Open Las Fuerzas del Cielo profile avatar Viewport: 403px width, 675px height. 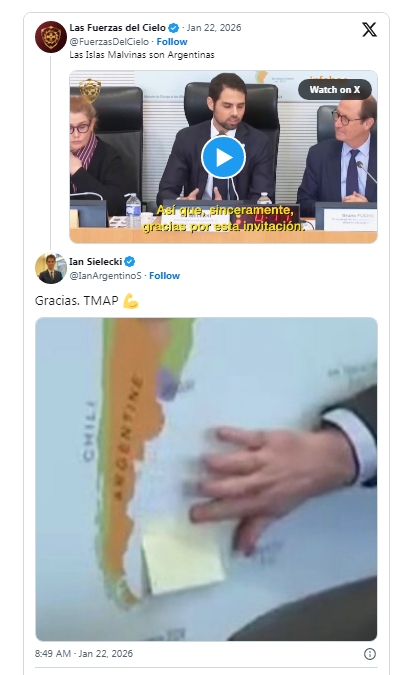tap(51, 37)
